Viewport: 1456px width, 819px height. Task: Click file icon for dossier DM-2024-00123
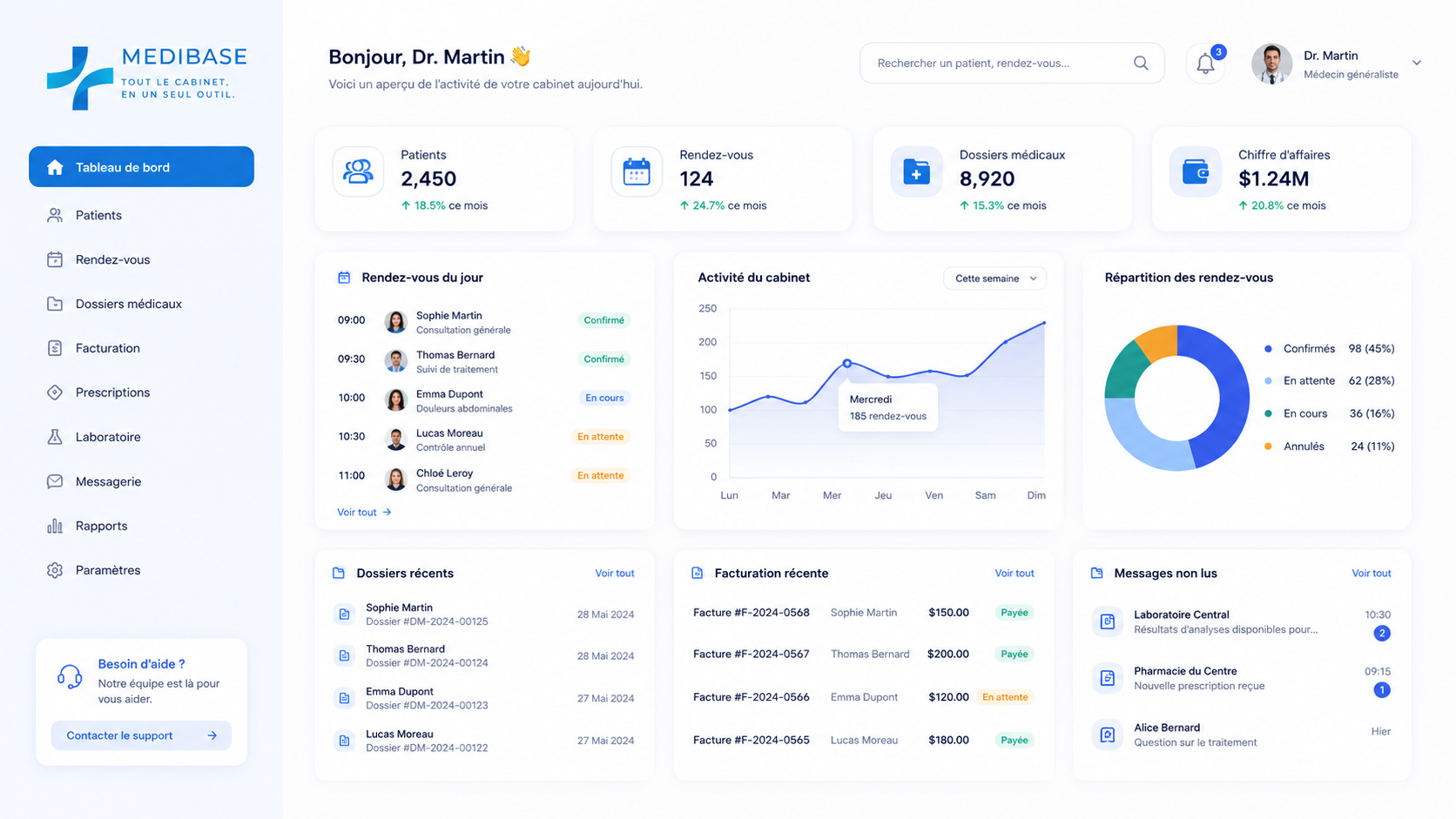(345, 698)
